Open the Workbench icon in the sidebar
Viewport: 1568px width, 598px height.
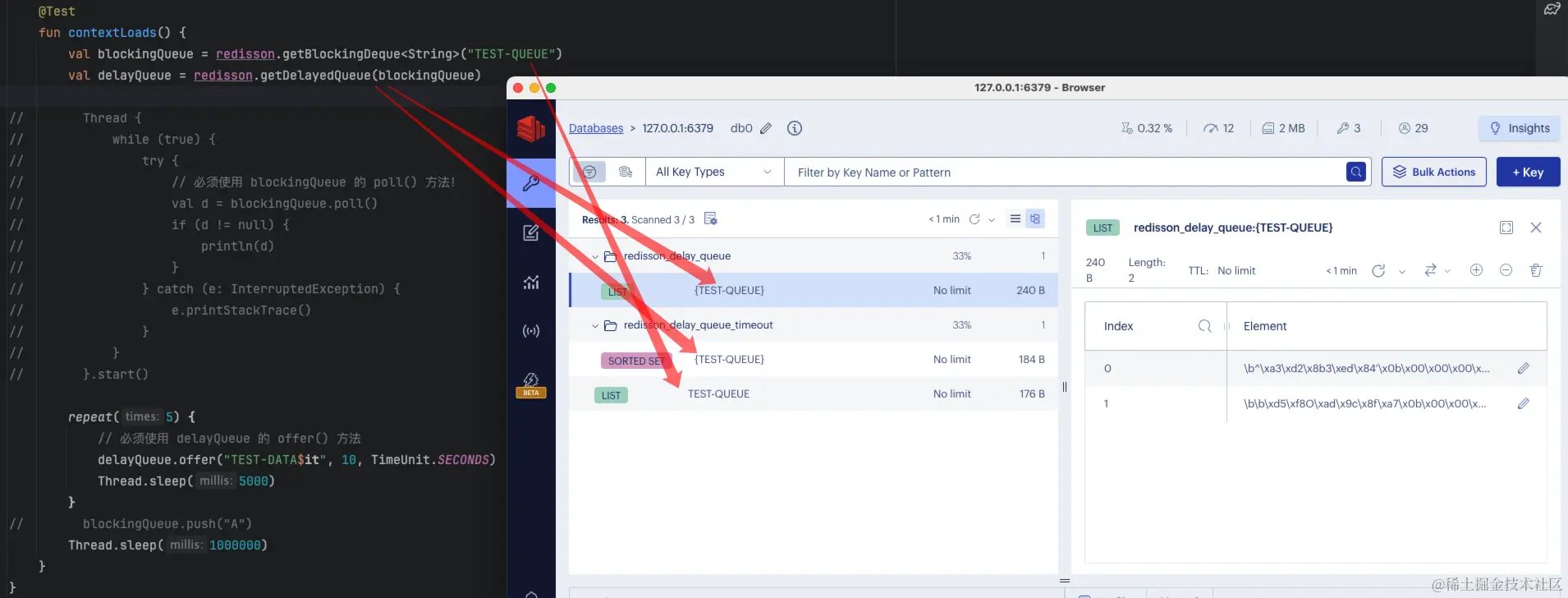pos(531,233)
